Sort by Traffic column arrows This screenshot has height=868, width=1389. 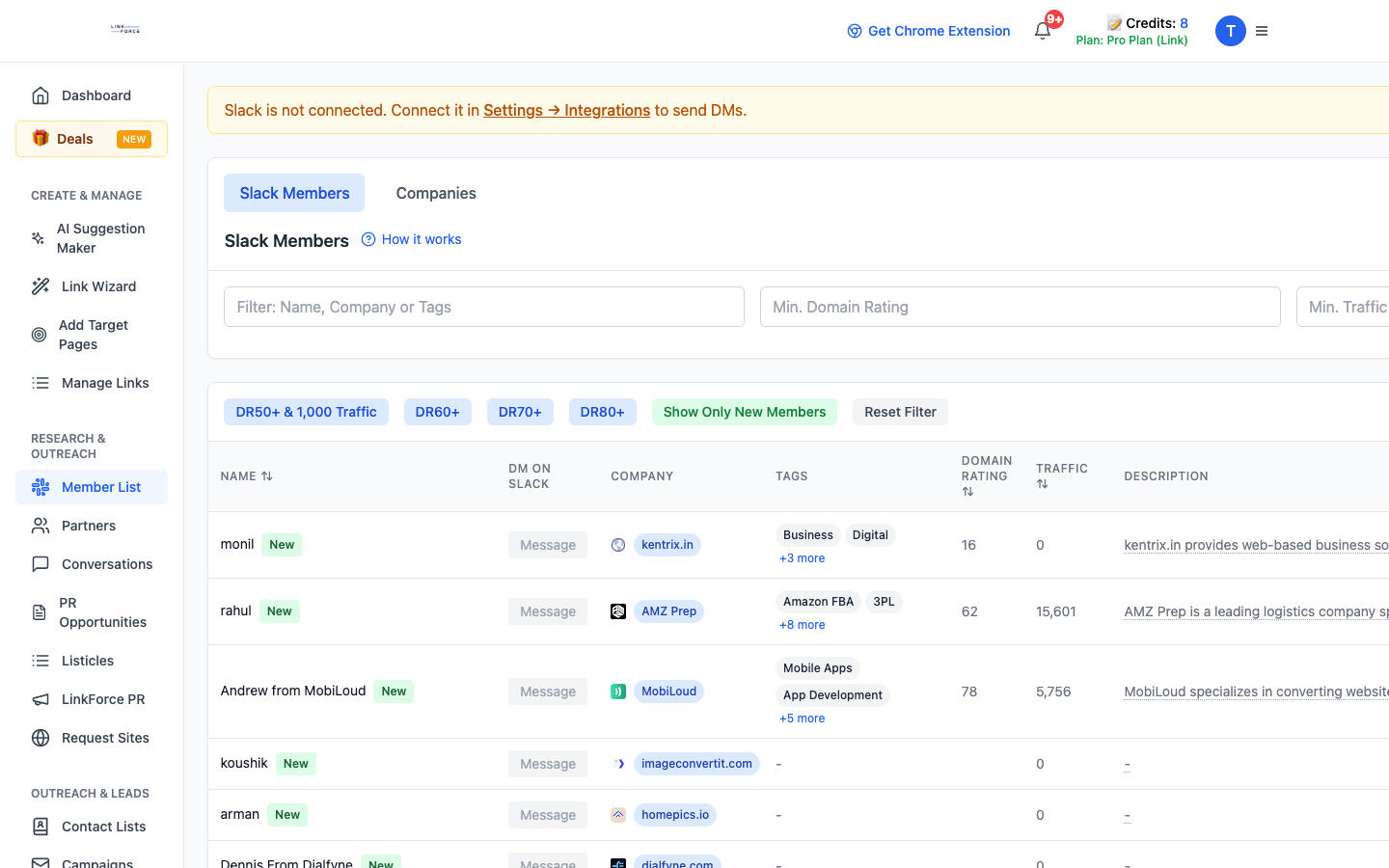1042,484
